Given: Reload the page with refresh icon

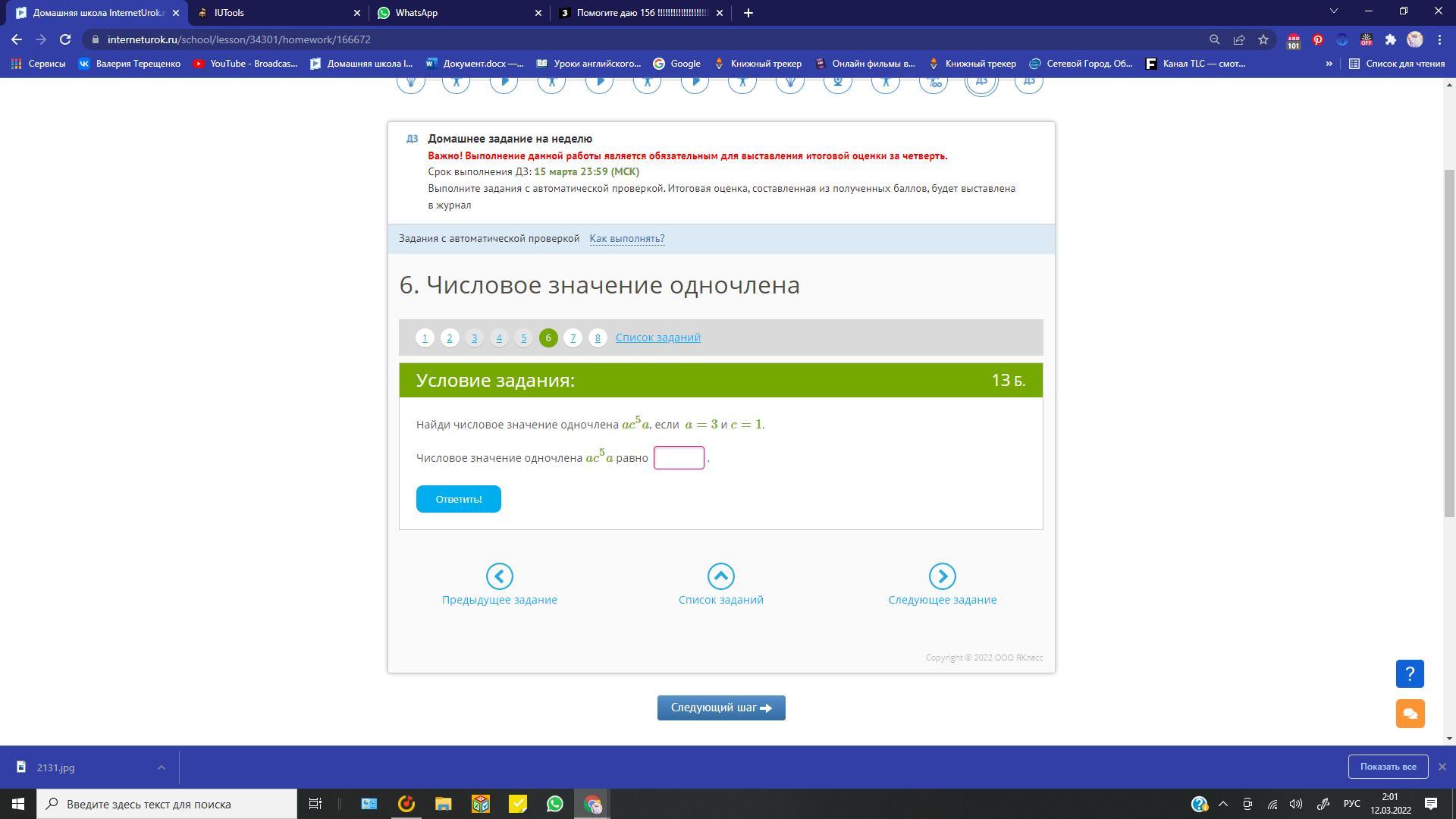Looking at the screenshot, I should [x=65, y=39].
